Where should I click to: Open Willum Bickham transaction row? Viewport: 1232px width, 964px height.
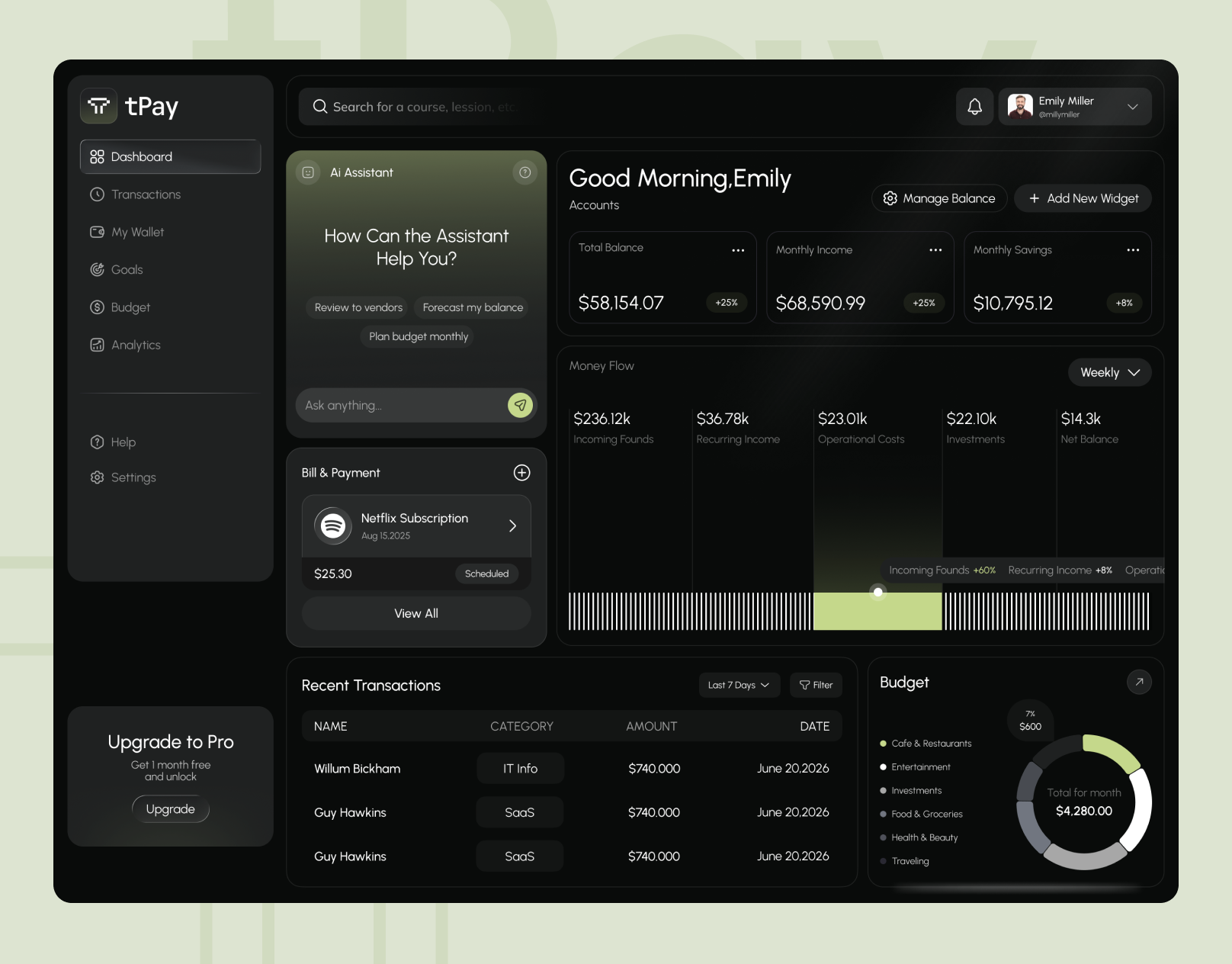tap(572, 768)
